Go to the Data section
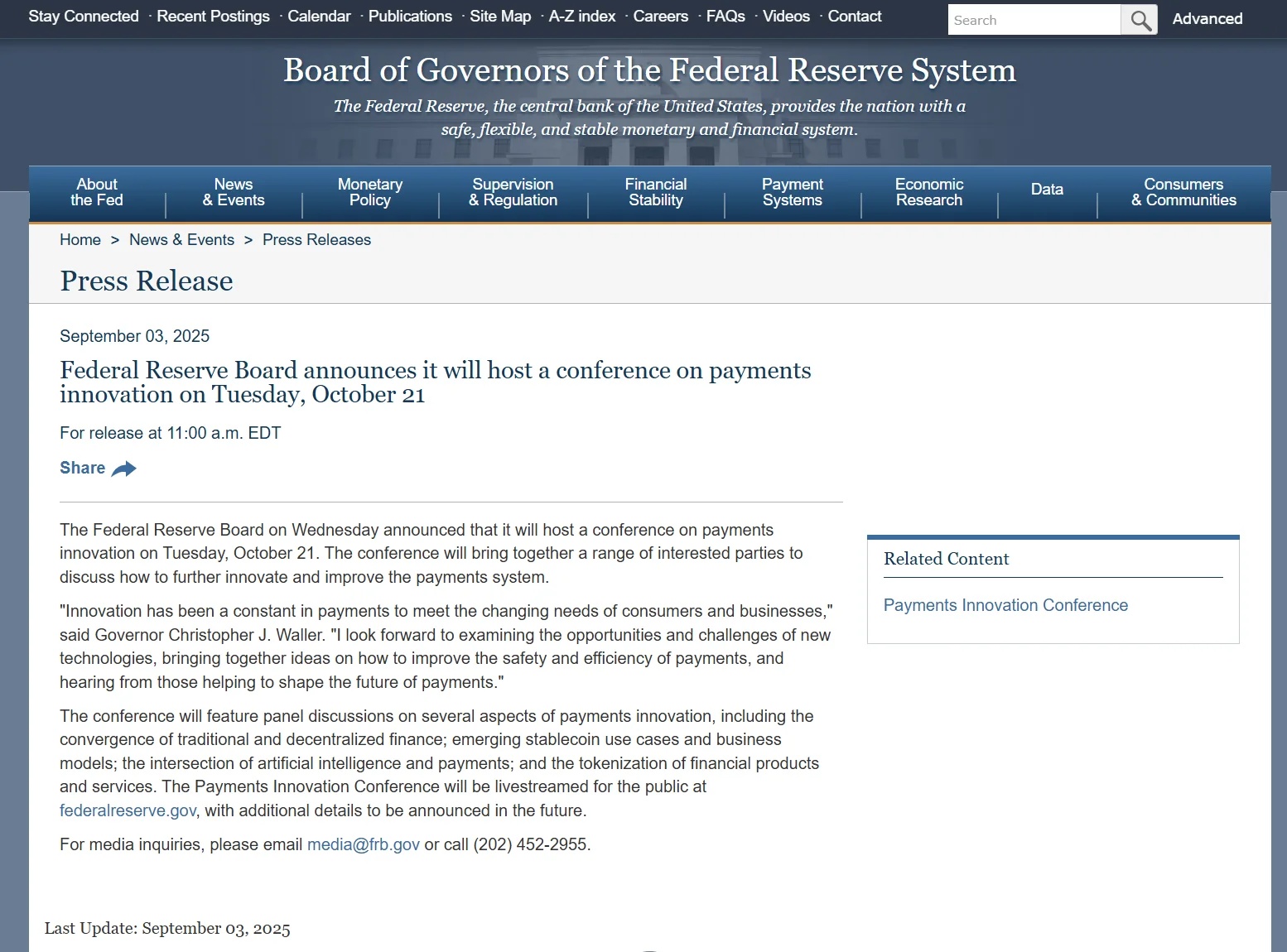The image size is (1287, 952). pyautogui.click(x=1047, y=190)
